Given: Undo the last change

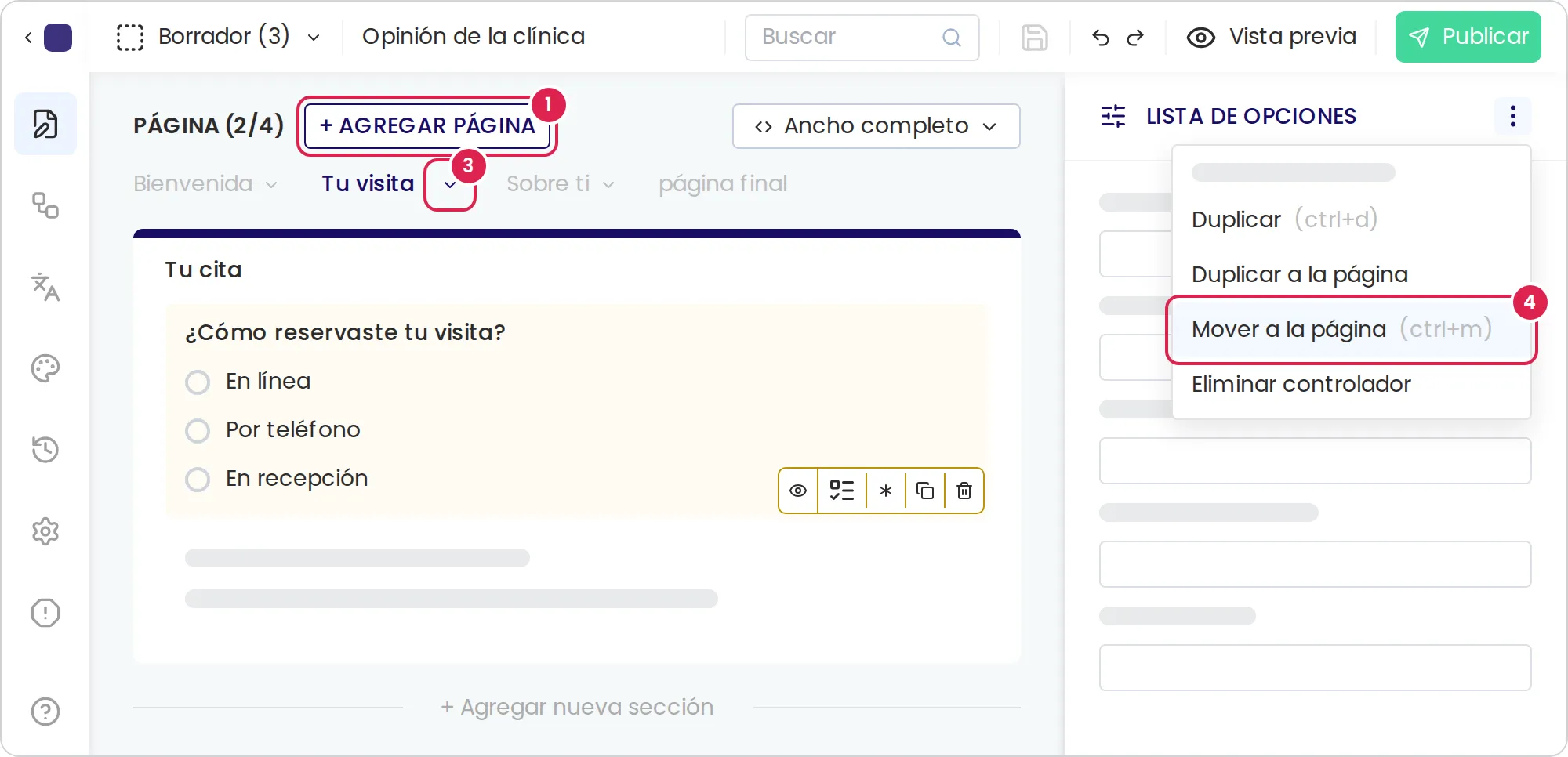Looking at the screenshot, I should click(x=1101, y=38).
